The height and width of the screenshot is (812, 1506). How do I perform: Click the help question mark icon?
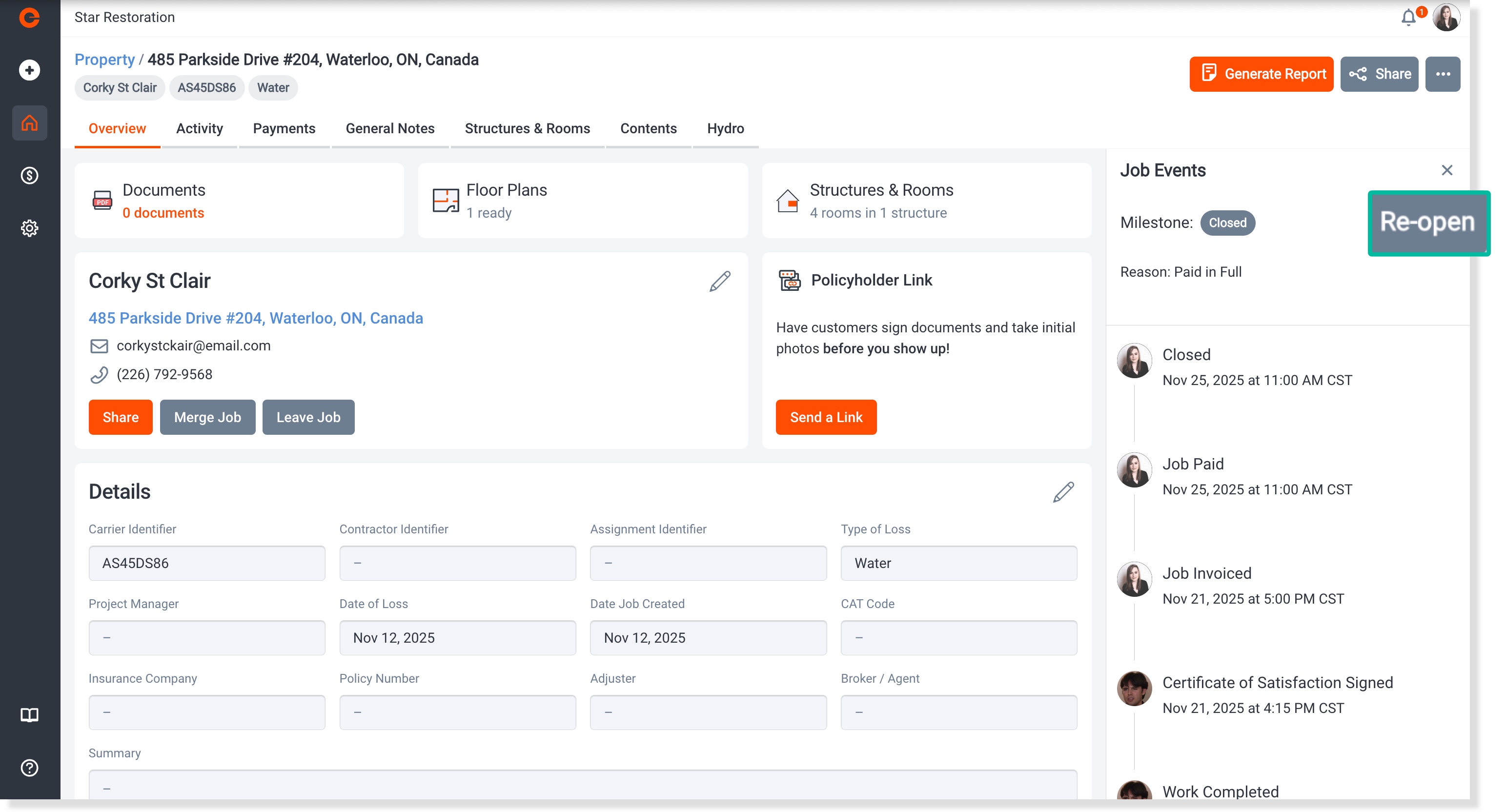(29, 768)
